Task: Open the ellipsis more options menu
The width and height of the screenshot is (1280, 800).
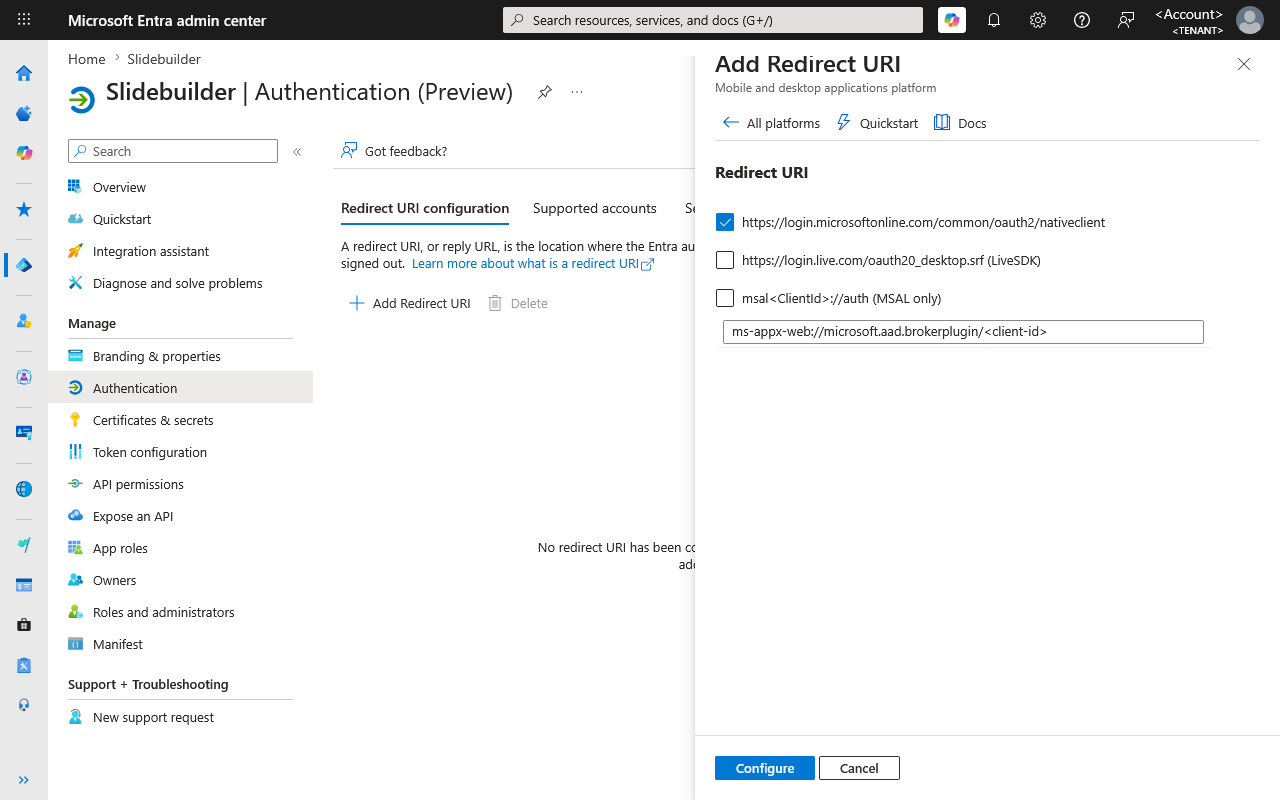Action: click(x=577, y=92)
